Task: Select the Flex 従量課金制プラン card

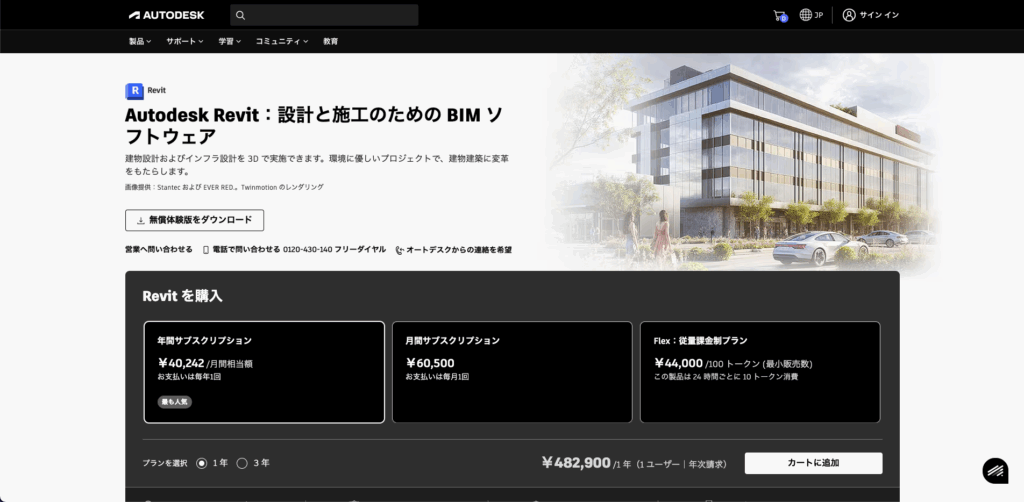Action: coord(760,372)
